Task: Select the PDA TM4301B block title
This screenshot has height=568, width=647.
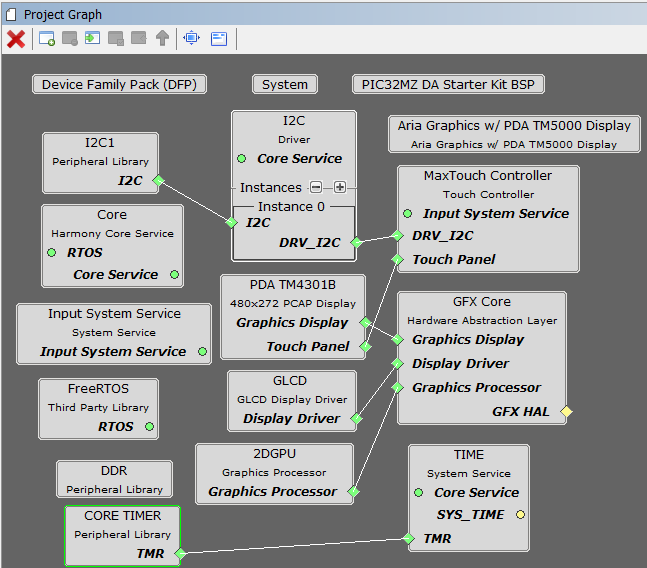Action: point(293,284)
